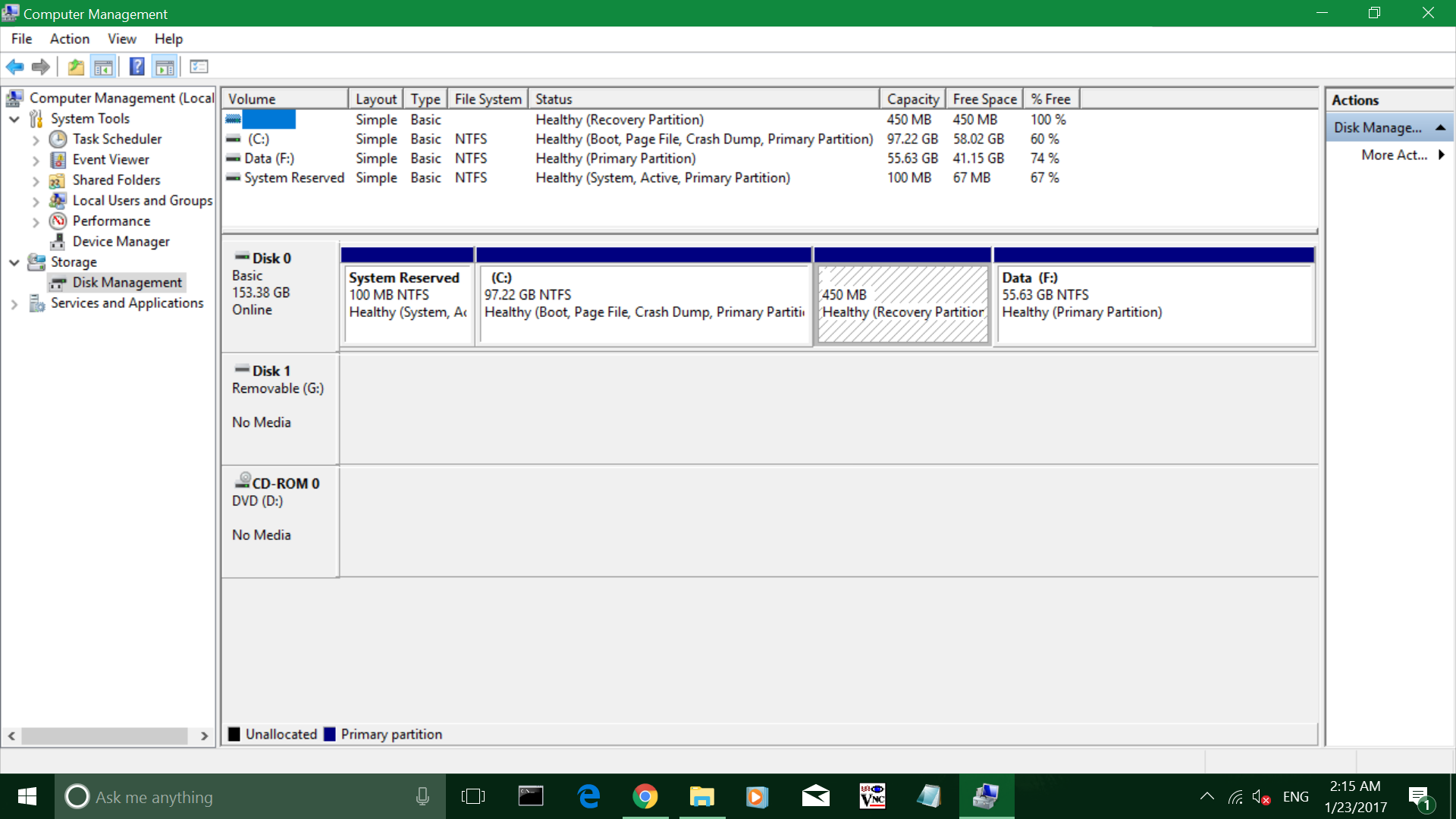The width and height of the screenshot is (1456, 819).
Task: Open the Action menu
Action: pos(69,39)
